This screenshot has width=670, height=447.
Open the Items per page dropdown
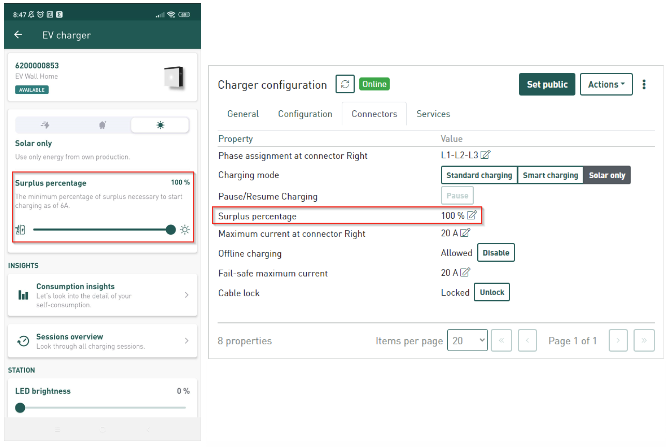tap(467, 341)
